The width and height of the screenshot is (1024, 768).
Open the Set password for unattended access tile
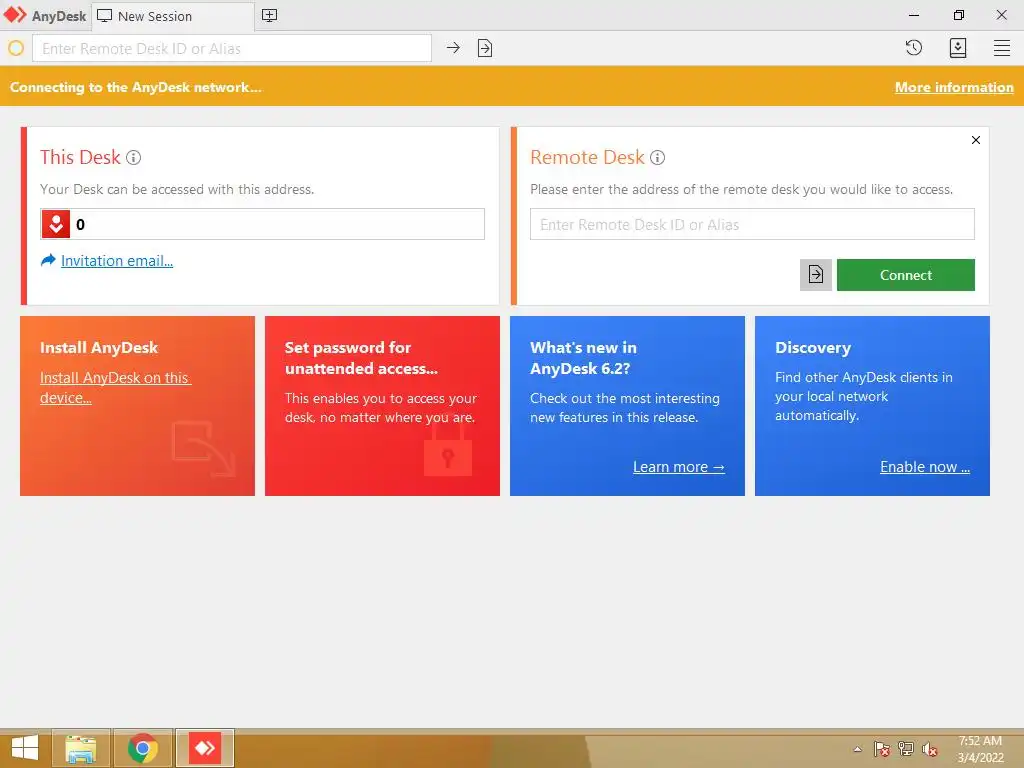pos(382,406)
